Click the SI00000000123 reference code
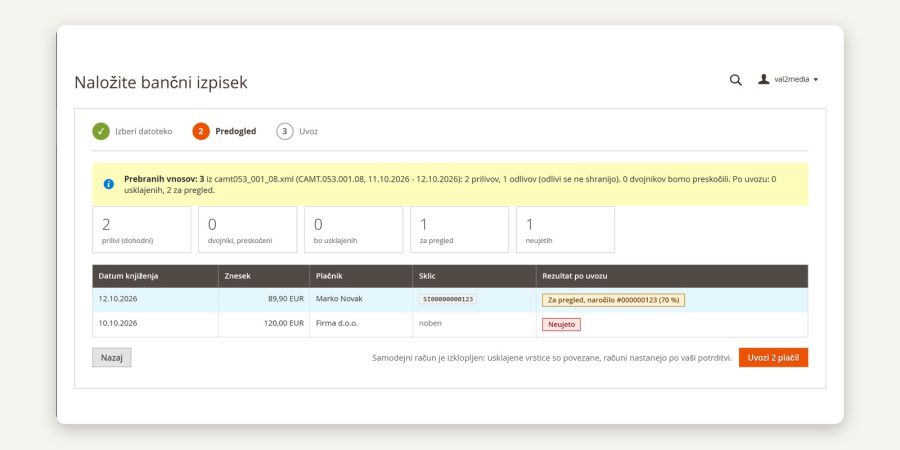The height and width of the screenshot is (450, 900). 448,300
